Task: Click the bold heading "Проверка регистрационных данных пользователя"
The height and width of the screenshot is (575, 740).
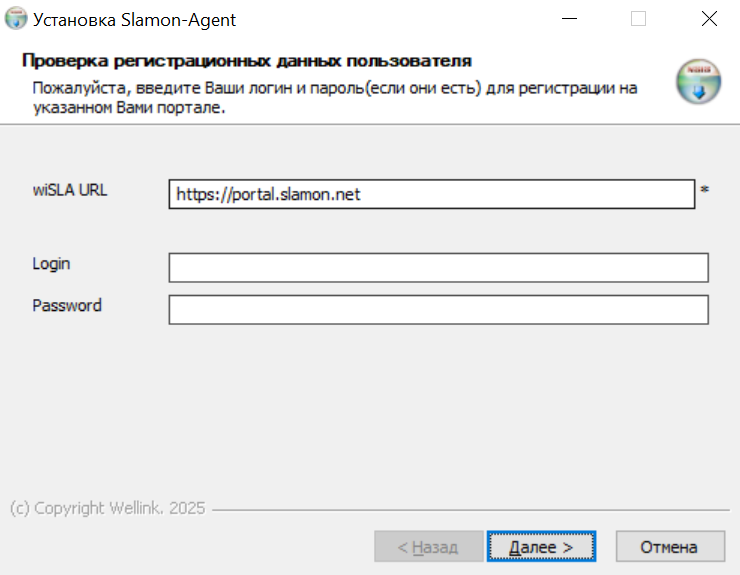Action: (246, 61)
